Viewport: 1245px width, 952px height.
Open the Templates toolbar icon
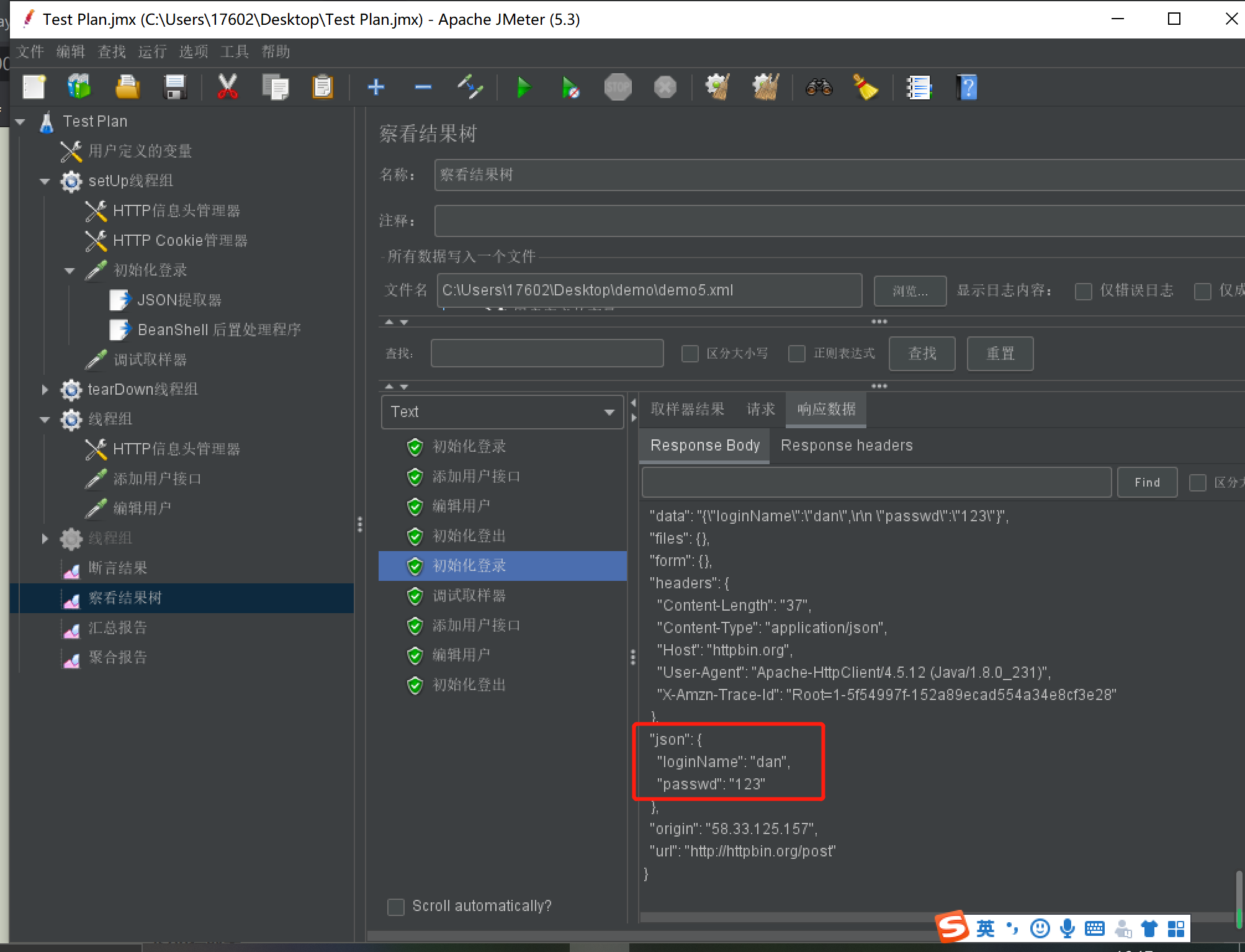click(x=79, y=87)
